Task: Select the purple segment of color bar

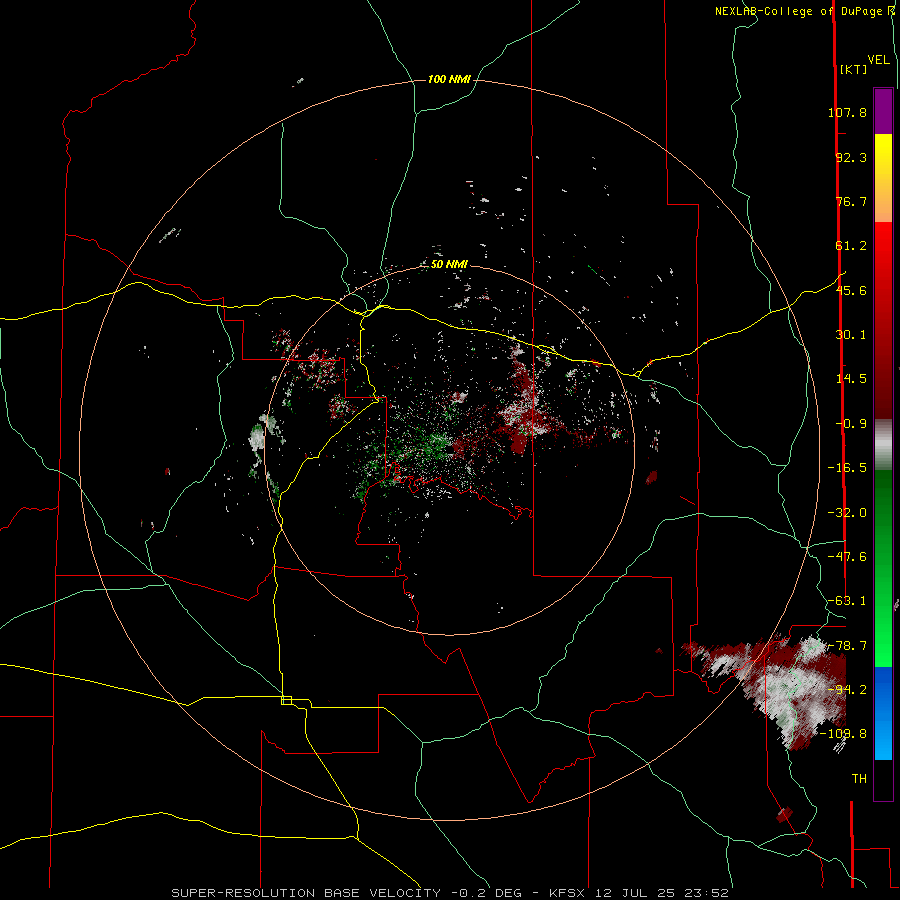Action: [883, 111]
